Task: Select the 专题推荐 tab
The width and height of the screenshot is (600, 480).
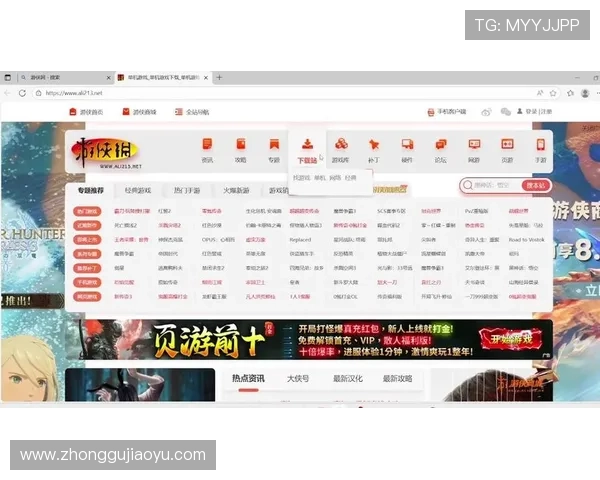Action: (91, 190)
